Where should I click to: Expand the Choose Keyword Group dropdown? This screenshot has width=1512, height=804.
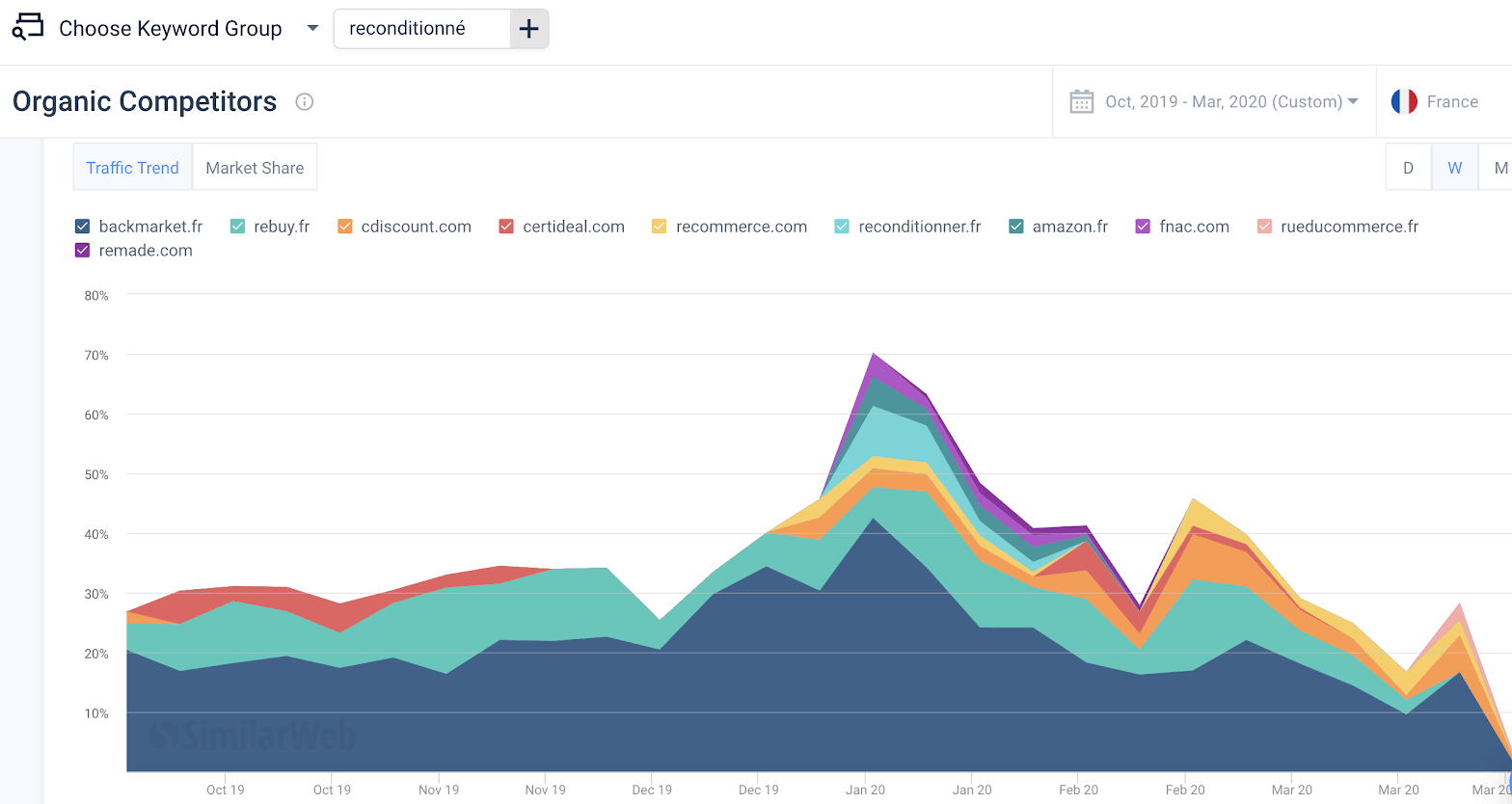pyautogui.click(x=312, y=29)
